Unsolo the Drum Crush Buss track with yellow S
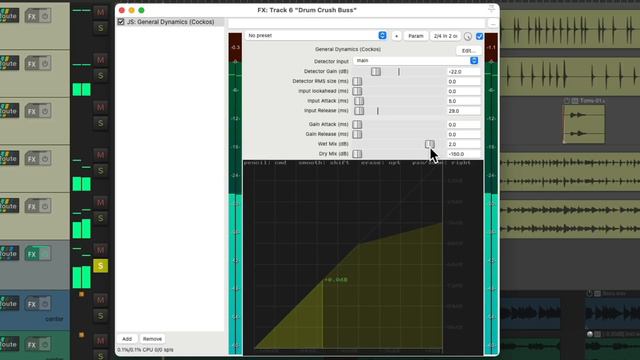 click(x=100, y=266)
